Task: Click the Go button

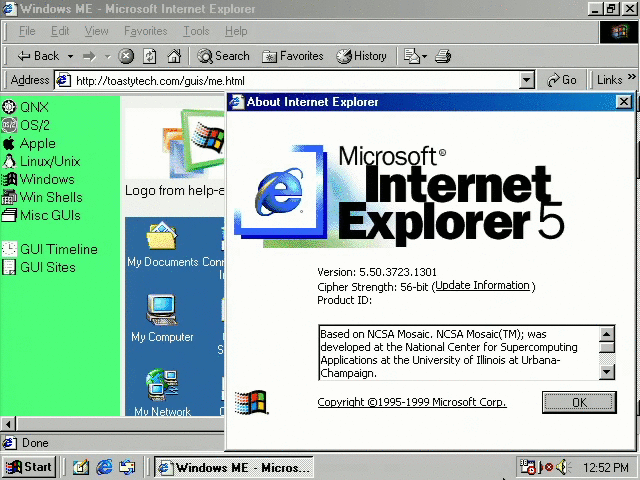Action: 562,80
